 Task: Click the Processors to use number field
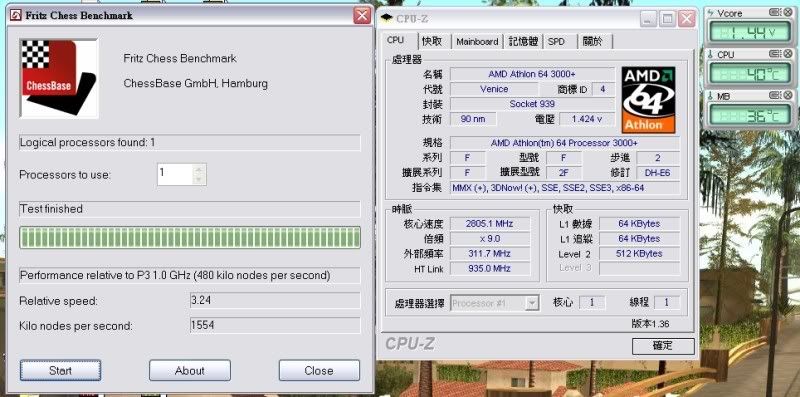[175, 174]
